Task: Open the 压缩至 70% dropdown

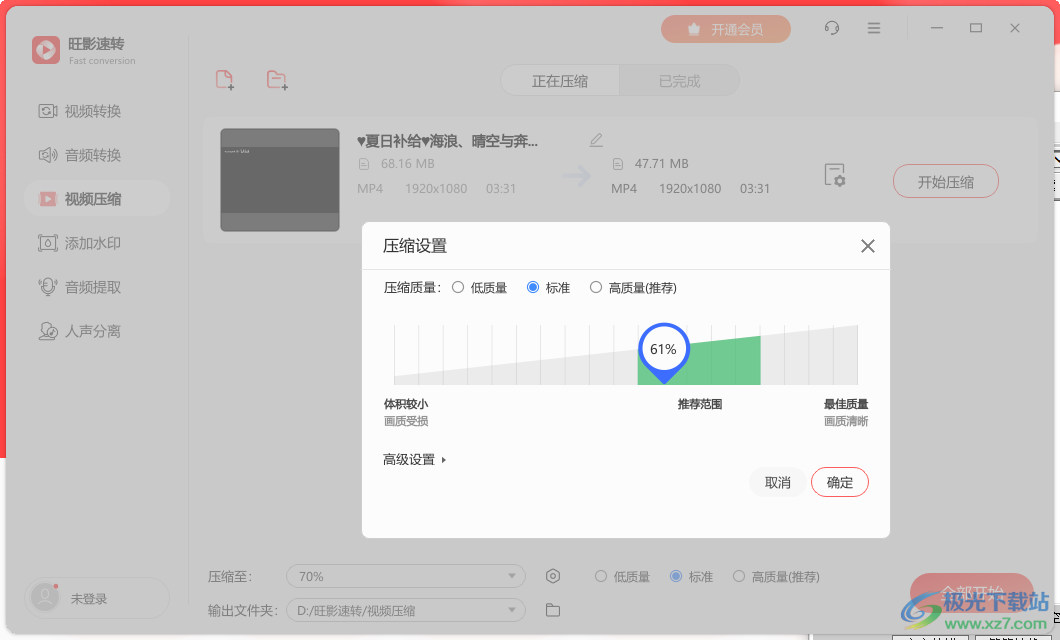Action: (x=405, y=576)
